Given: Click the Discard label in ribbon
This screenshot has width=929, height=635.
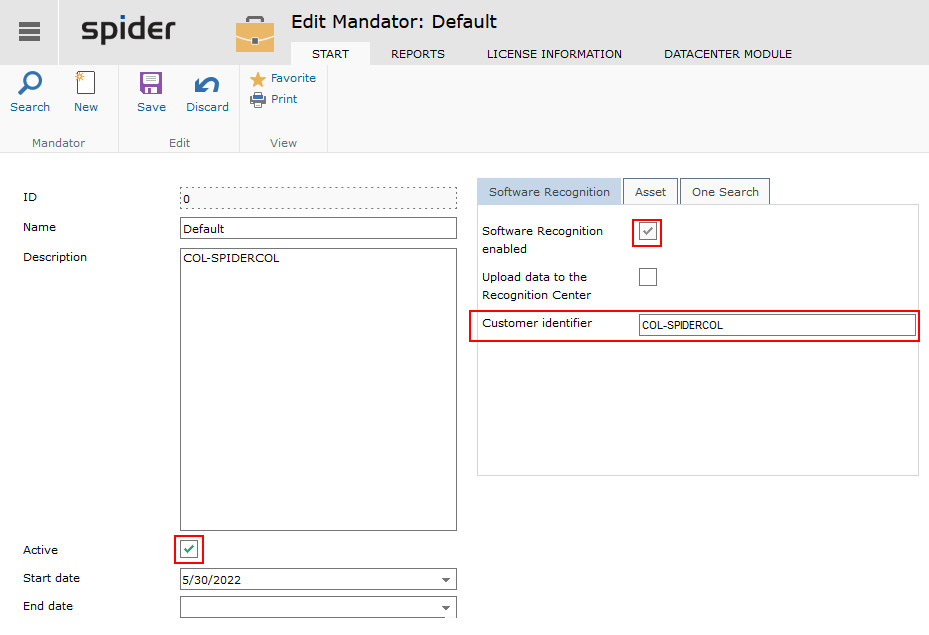Looking at the screenshot, I should pos(207,107).
